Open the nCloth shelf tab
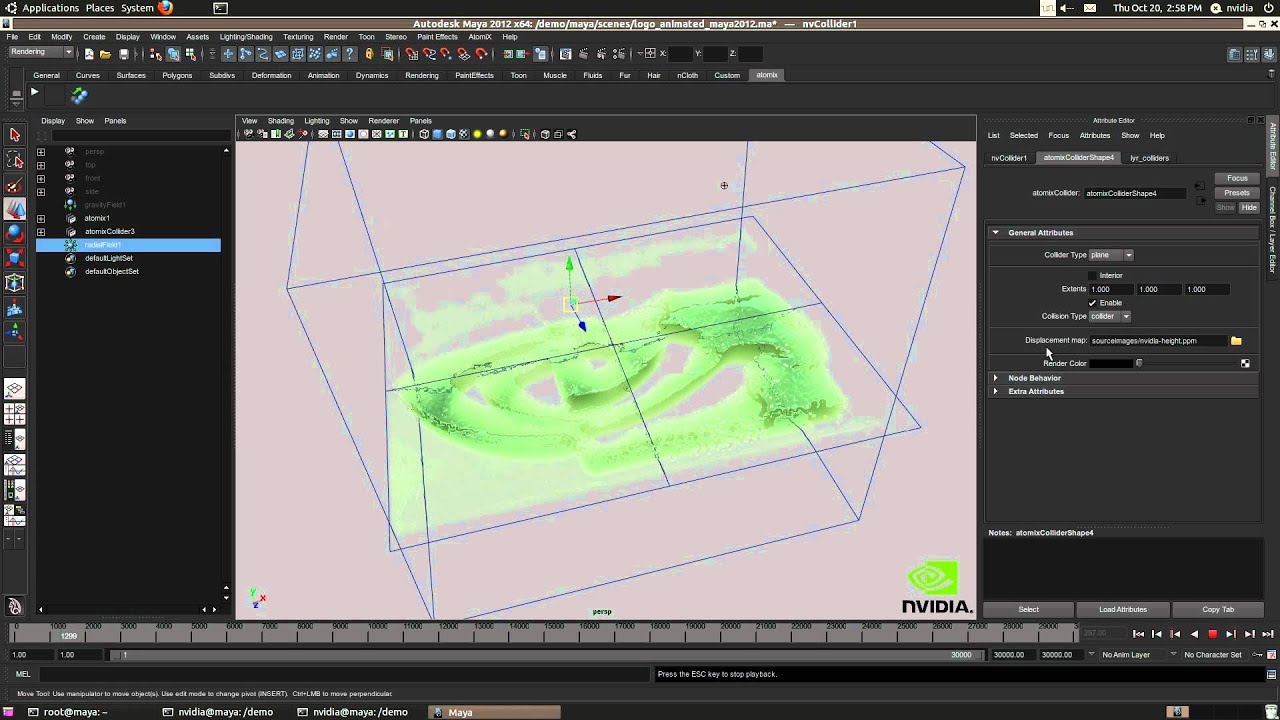This screenshot has height=720, width=1280. (688, 75)
